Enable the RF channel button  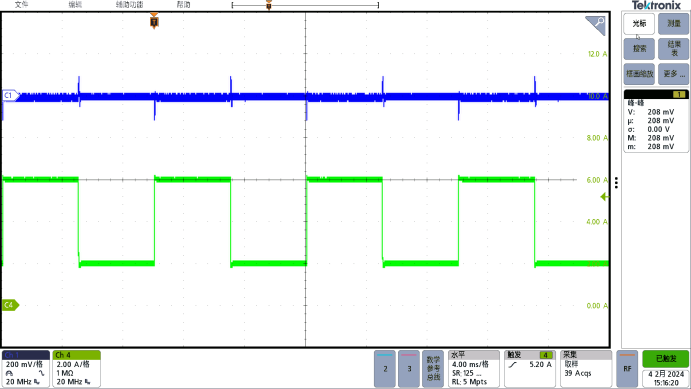tap(627, 369)
